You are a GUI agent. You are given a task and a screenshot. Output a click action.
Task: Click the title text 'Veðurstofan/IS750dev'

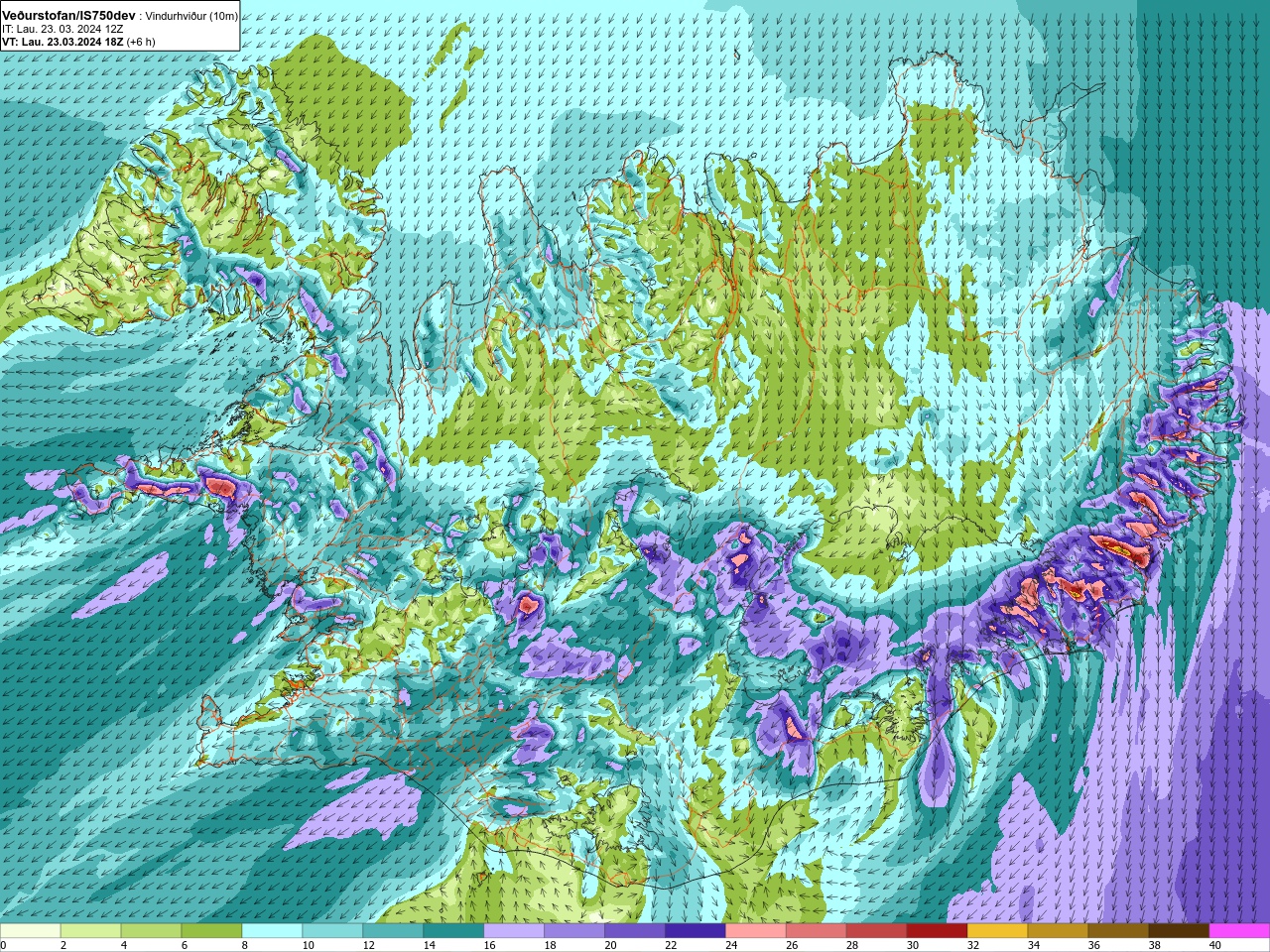tap(68, 16)
